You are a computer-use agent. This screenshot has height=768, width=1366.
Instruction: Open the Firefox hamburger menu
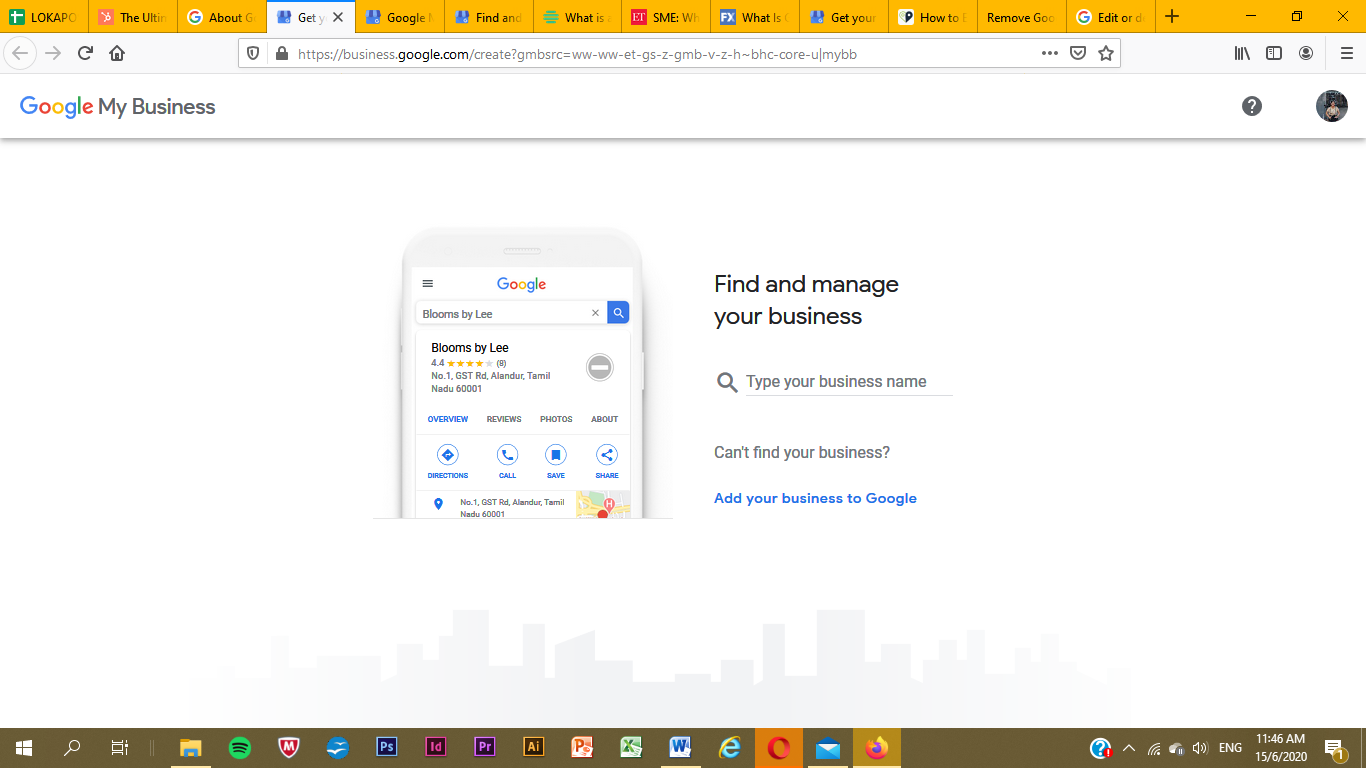tap(1346, 53)
